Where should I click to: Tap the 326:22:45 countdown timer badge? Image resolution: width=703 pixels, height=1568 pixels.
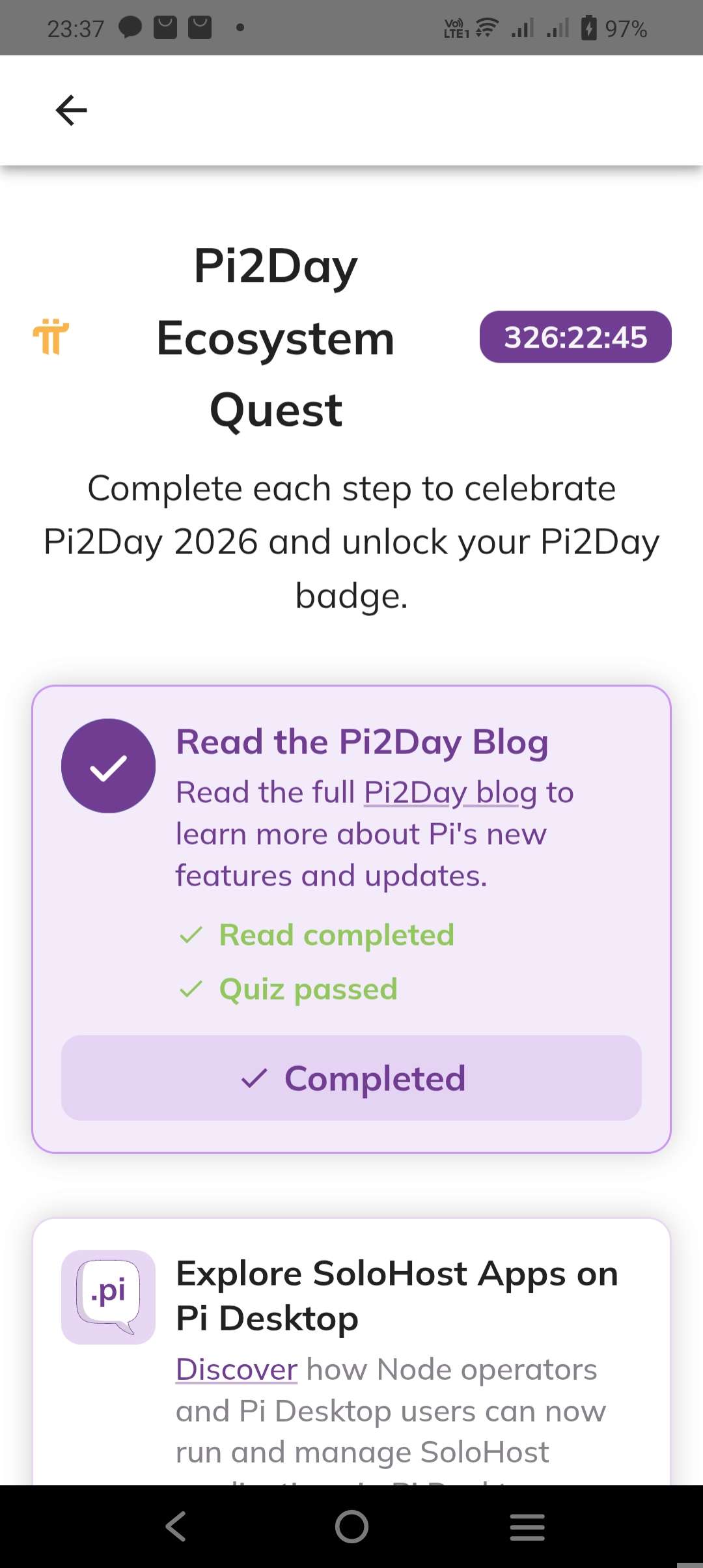(x=575, y=337)
